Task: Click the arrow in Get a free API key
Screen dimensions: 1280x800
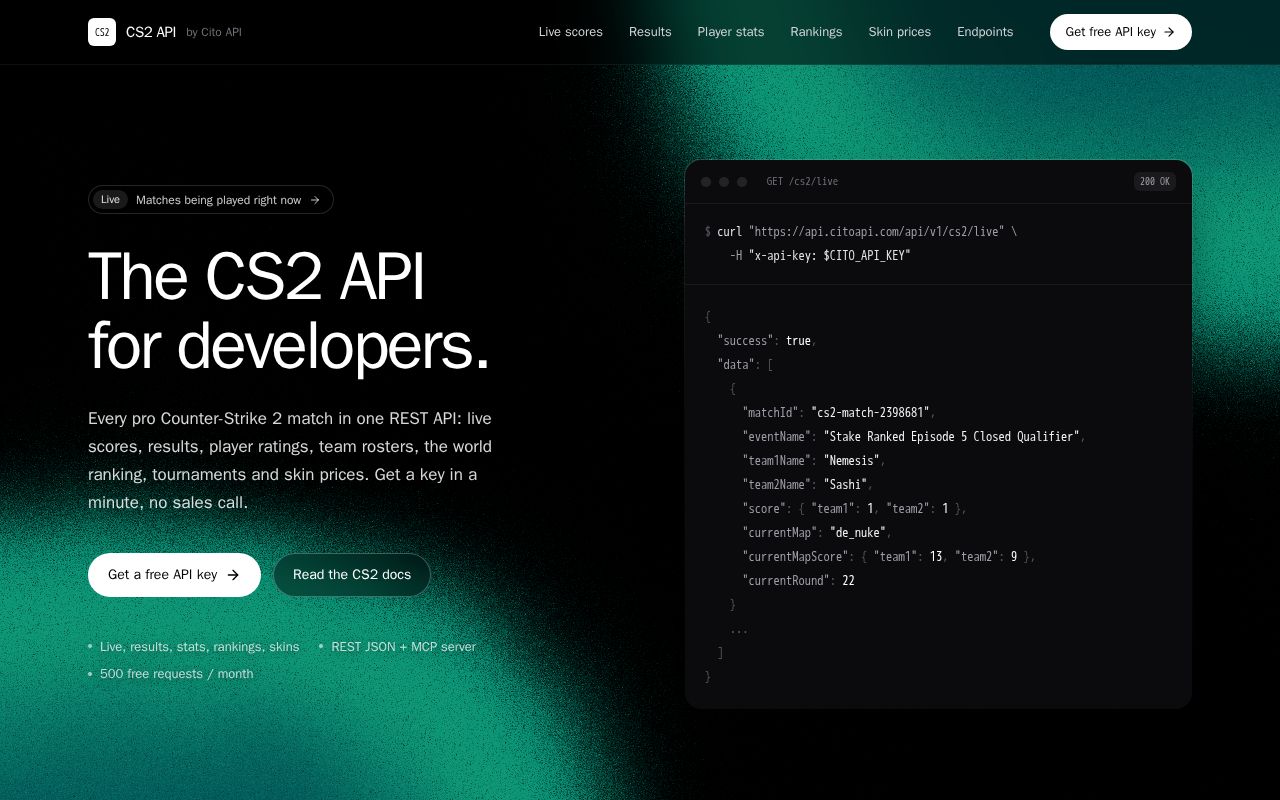Action: pos(233,575)
